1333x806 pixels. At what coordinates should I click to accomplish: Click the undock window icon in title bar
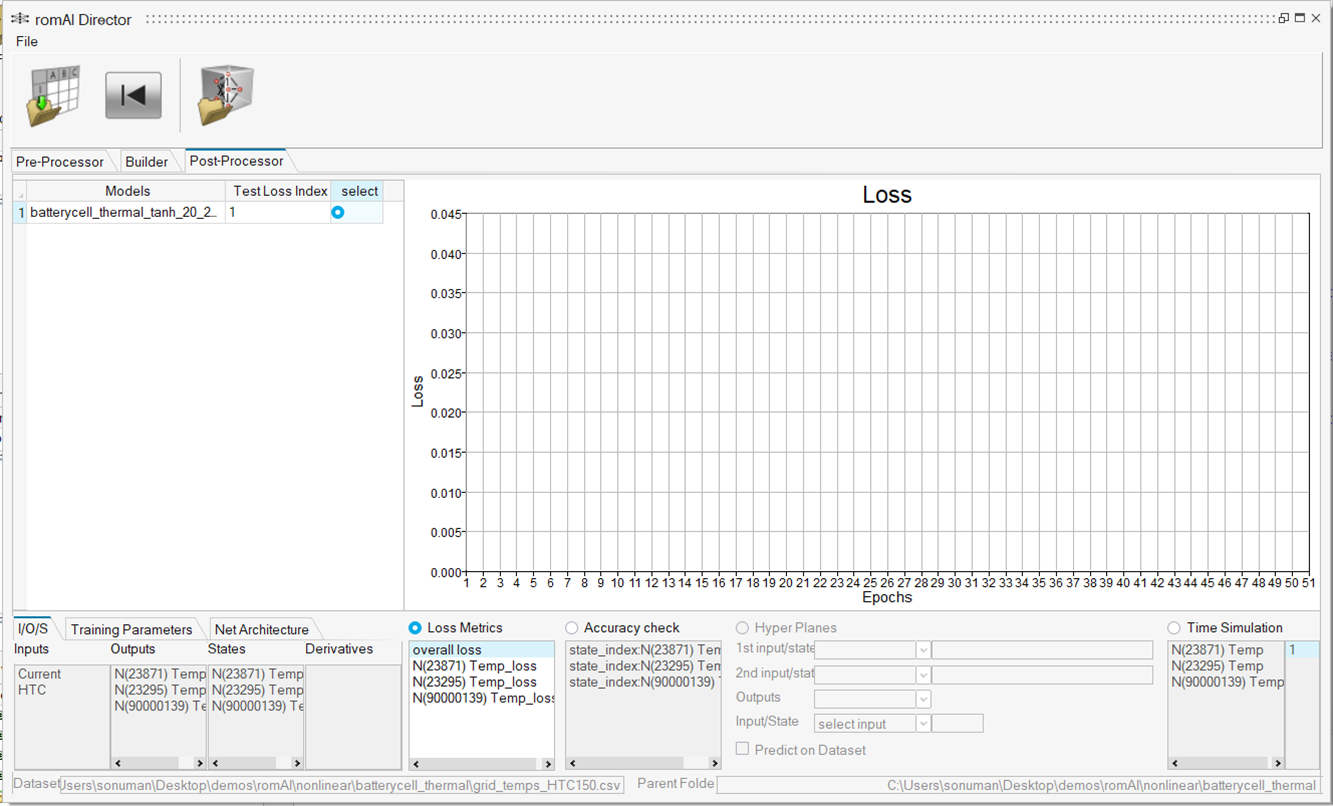pos(1283,18)
